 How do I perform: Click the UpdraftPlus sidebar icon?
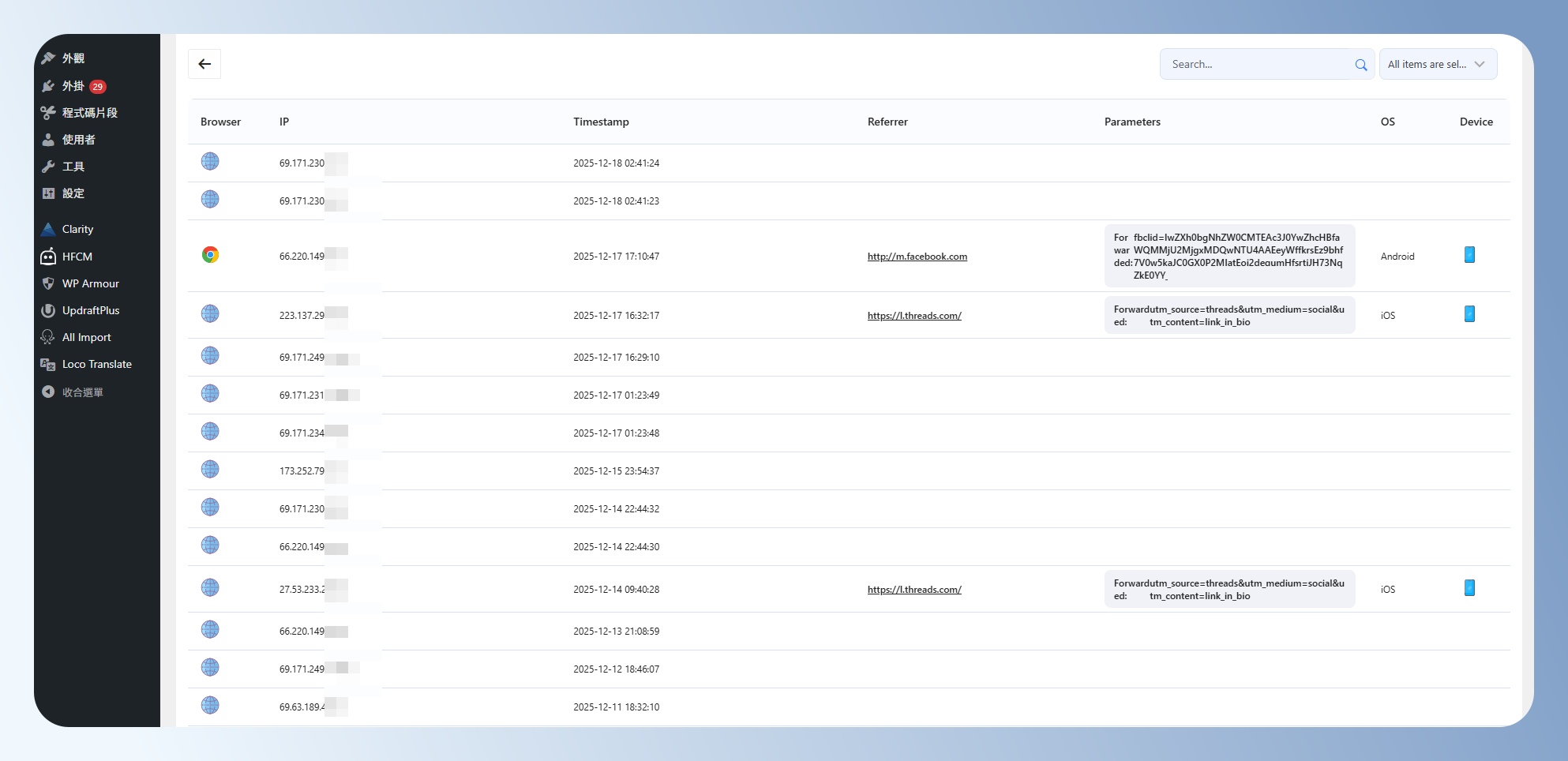[x=48, y=310]
